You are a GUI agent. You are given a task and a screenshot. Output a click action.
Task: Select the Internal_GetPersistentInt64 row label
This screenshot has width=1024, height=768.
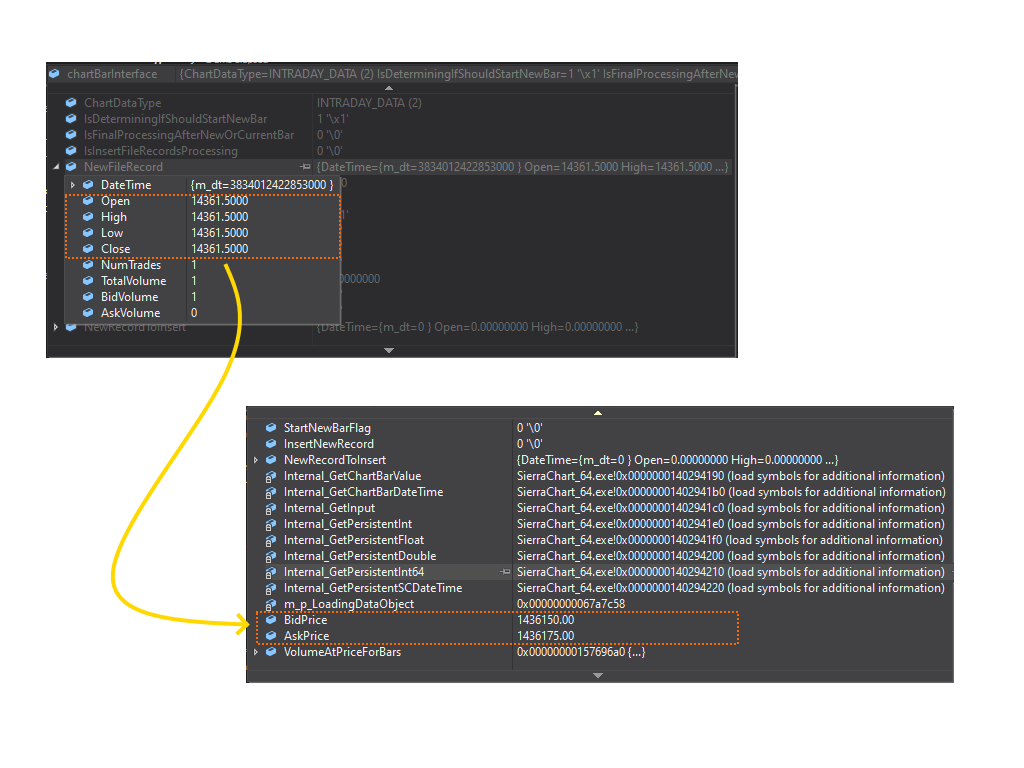353,572
